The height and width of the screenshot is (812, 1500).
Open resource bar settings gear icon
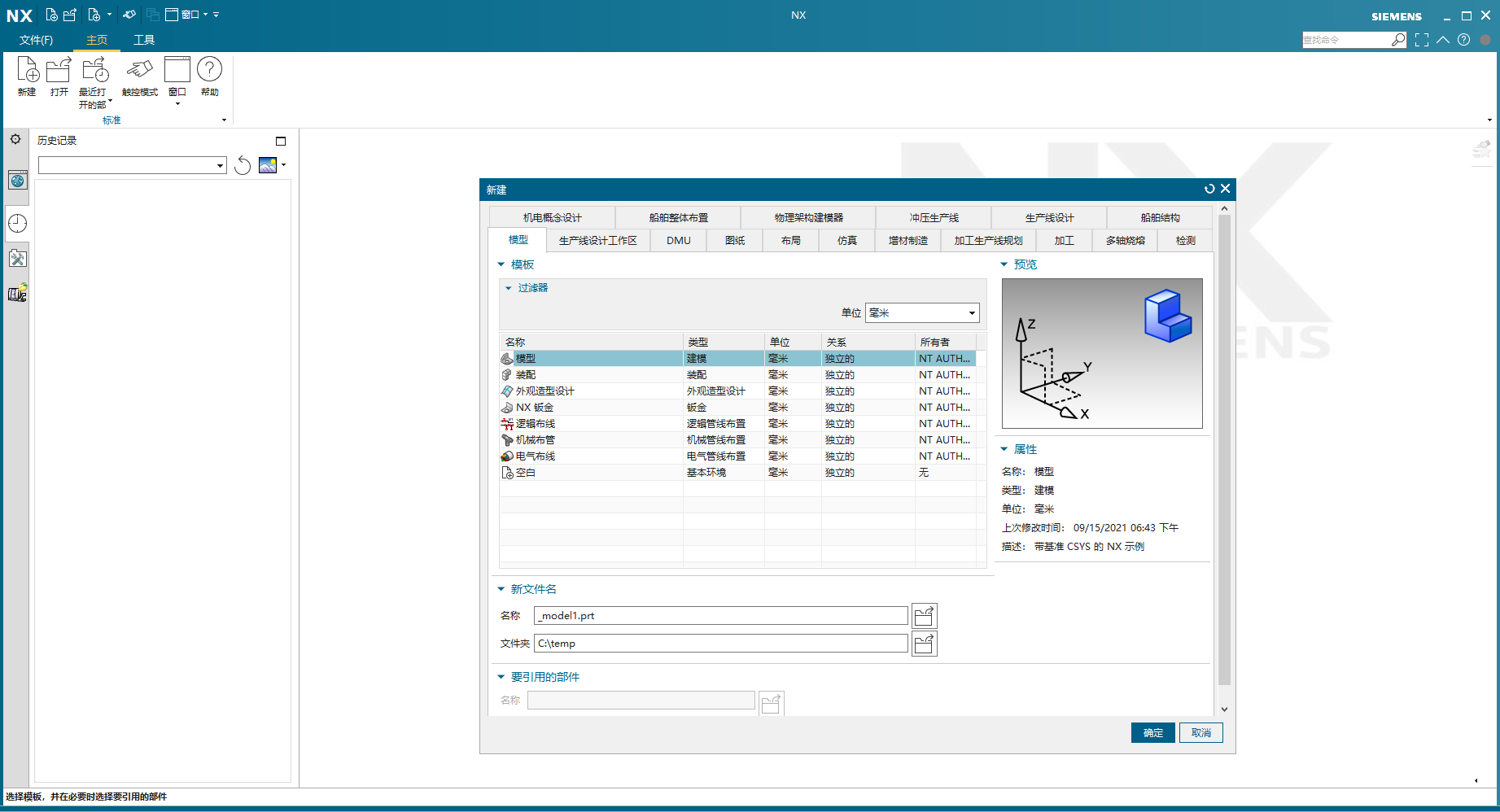[x=15, y=139]
